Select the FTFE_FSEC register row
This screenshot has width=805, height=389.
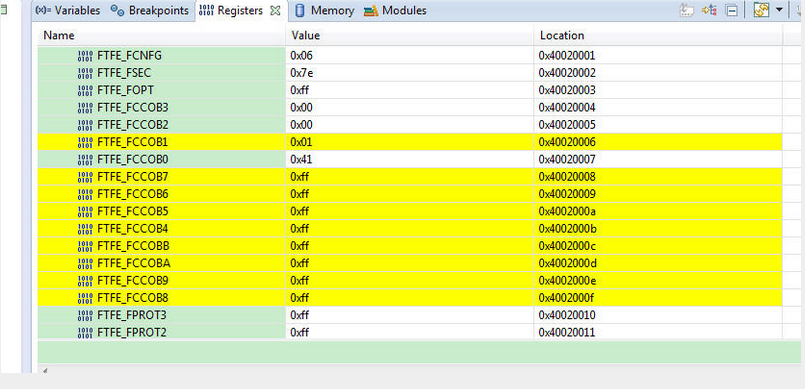(x=410, y=73)
